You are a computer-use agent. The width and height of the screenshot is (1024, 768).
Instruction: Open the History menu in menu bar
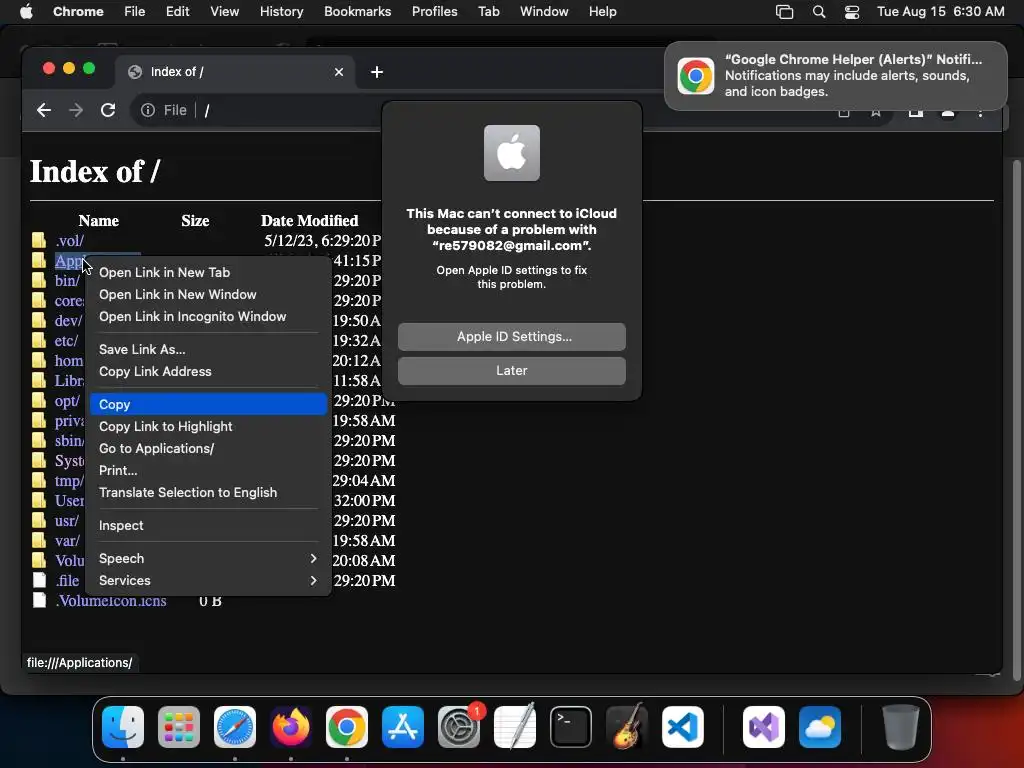(281, 12)
